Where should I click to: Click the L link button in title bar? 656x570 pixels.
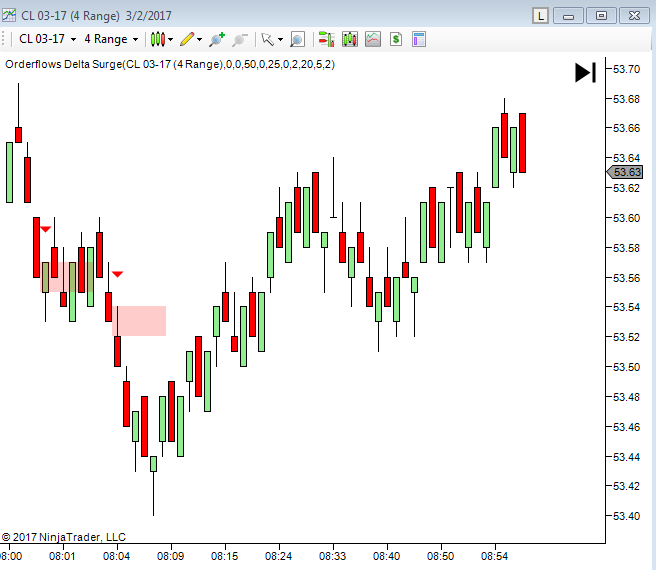pyautogui.click(x=541, y=16)
